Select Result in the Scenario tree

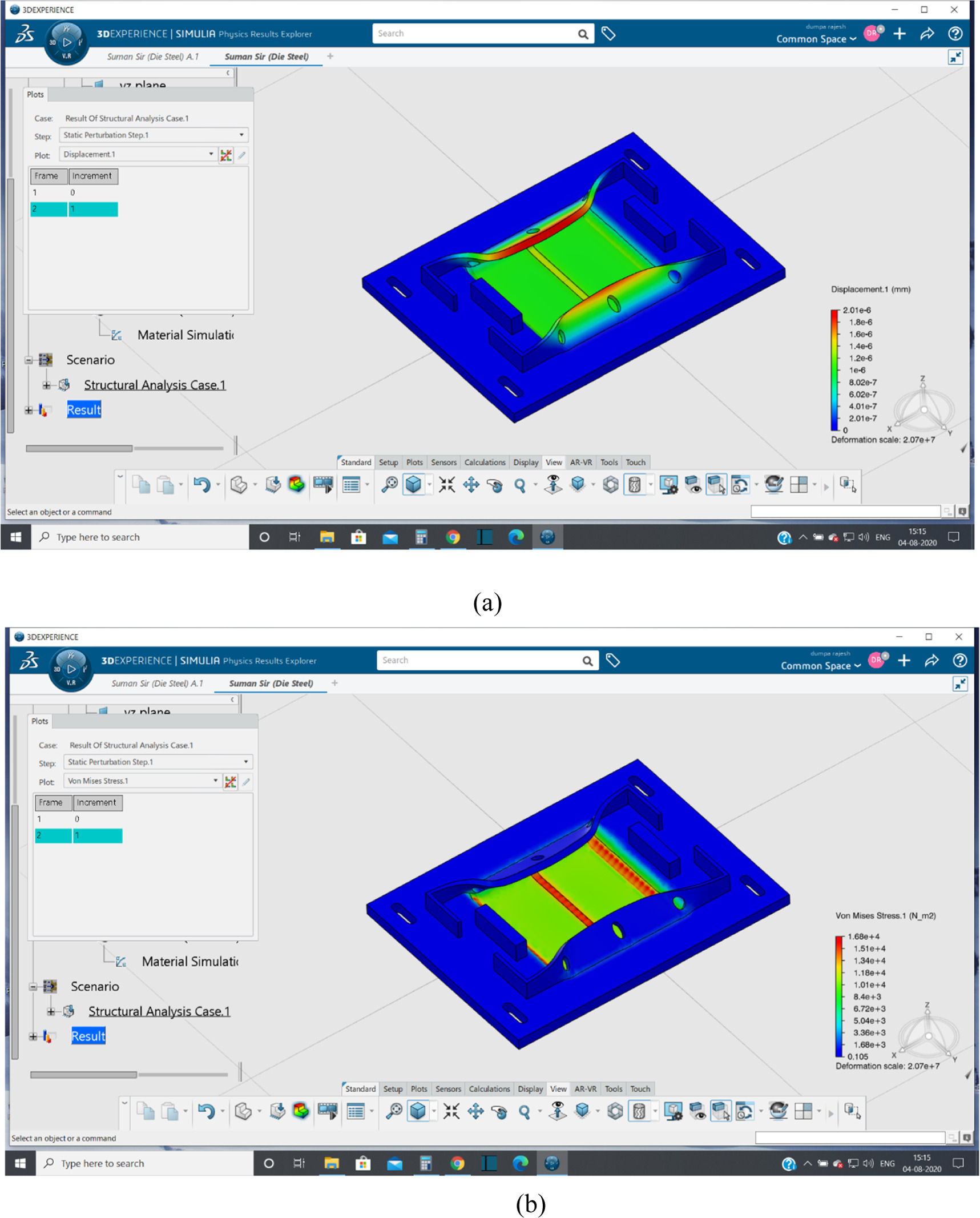pos(83,410)
